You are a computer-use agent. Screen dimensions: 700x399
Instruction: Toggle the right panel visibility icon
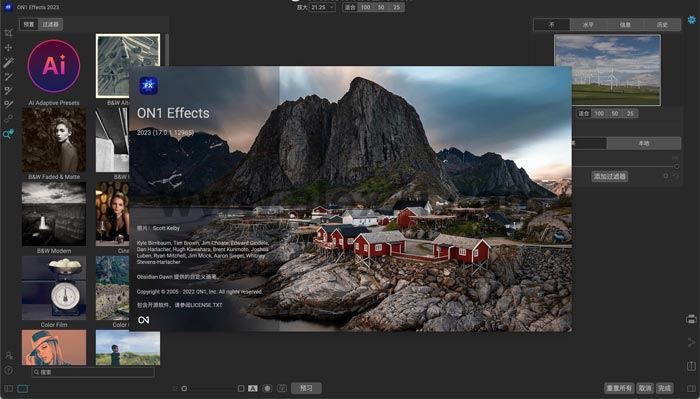(x=691, y=389)
